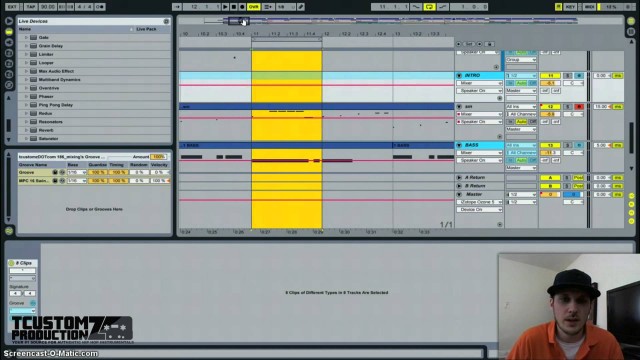Open Live Devices browser icon in sidebar

pyautogui.click(x=9, y=31)
